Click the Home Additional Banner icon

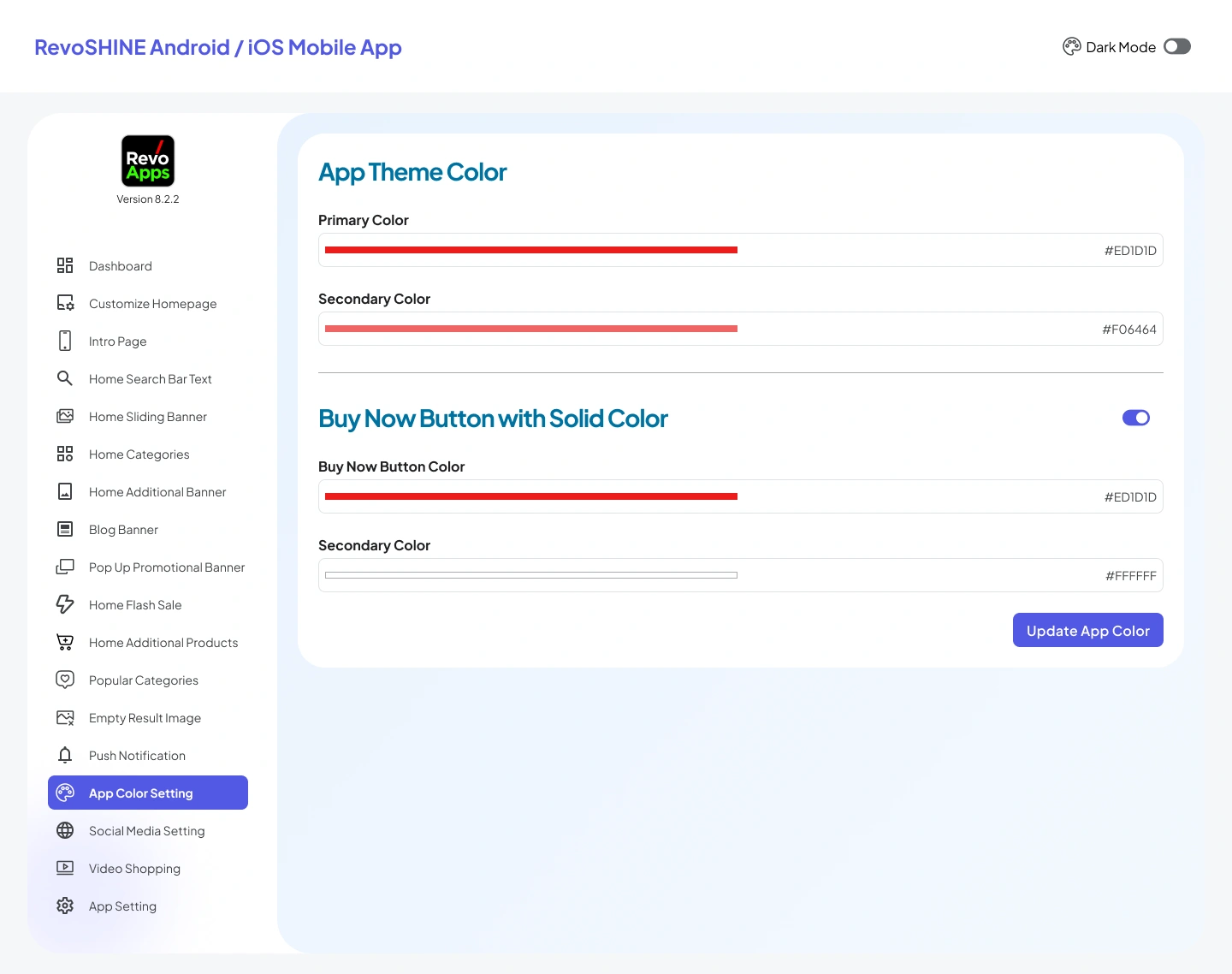pyautogui.click(x=65, y=491)
